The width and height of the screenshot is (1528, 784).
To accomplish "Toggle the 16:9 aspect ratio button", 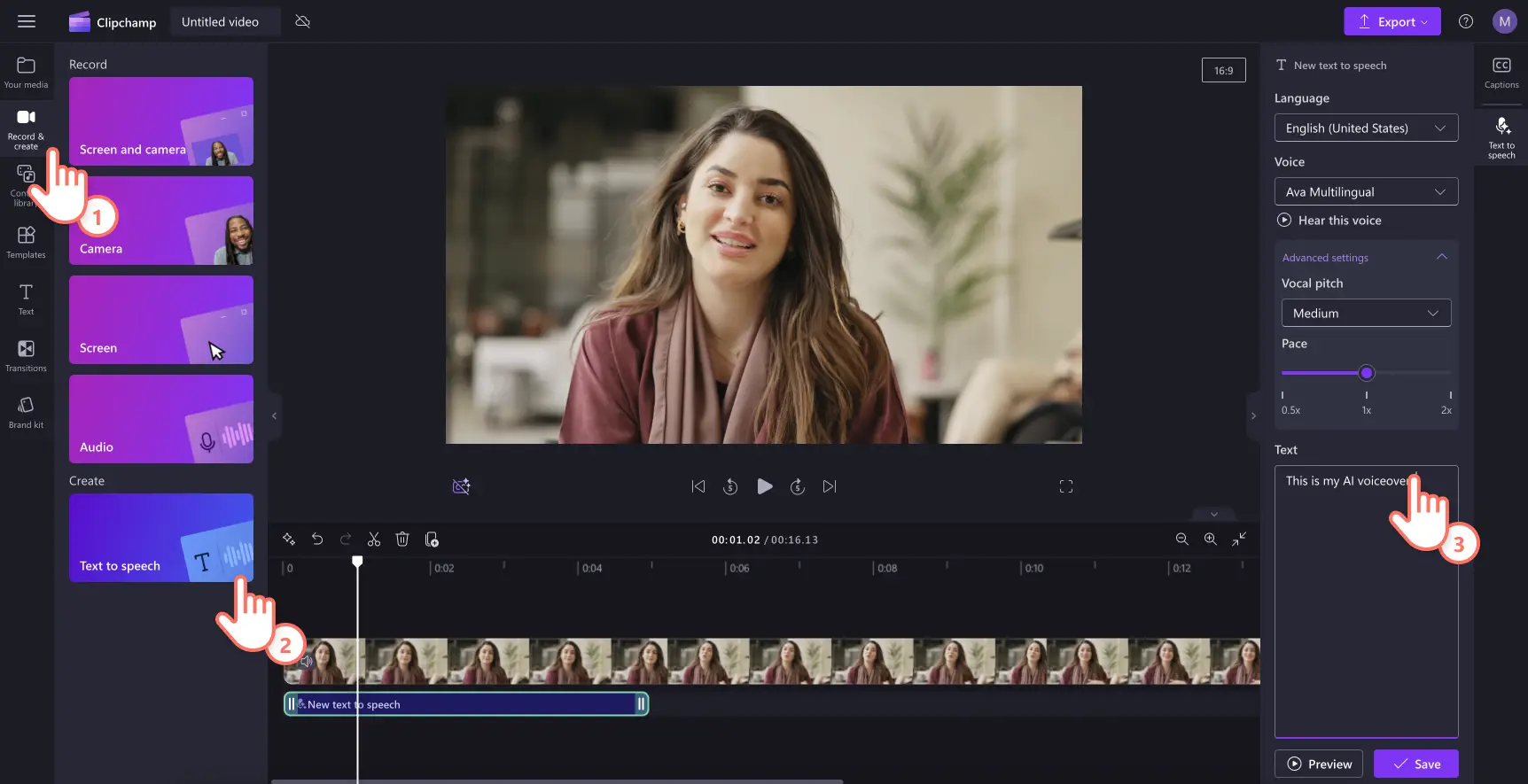I will click(1223, 70).
